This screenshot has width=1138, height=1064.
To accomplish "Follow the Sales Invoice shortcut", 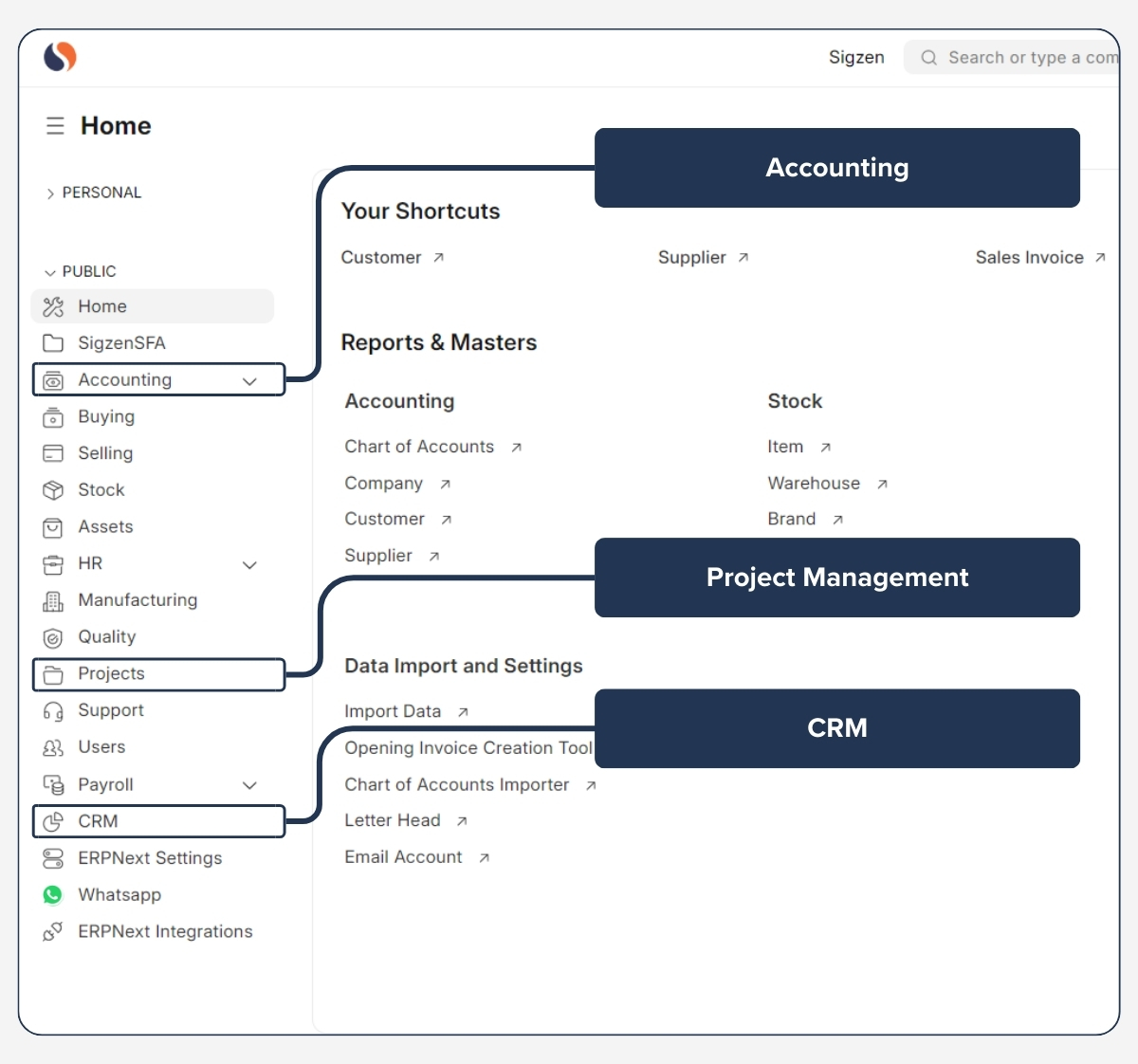I will pyautogui.click(x=1030, y=257).
